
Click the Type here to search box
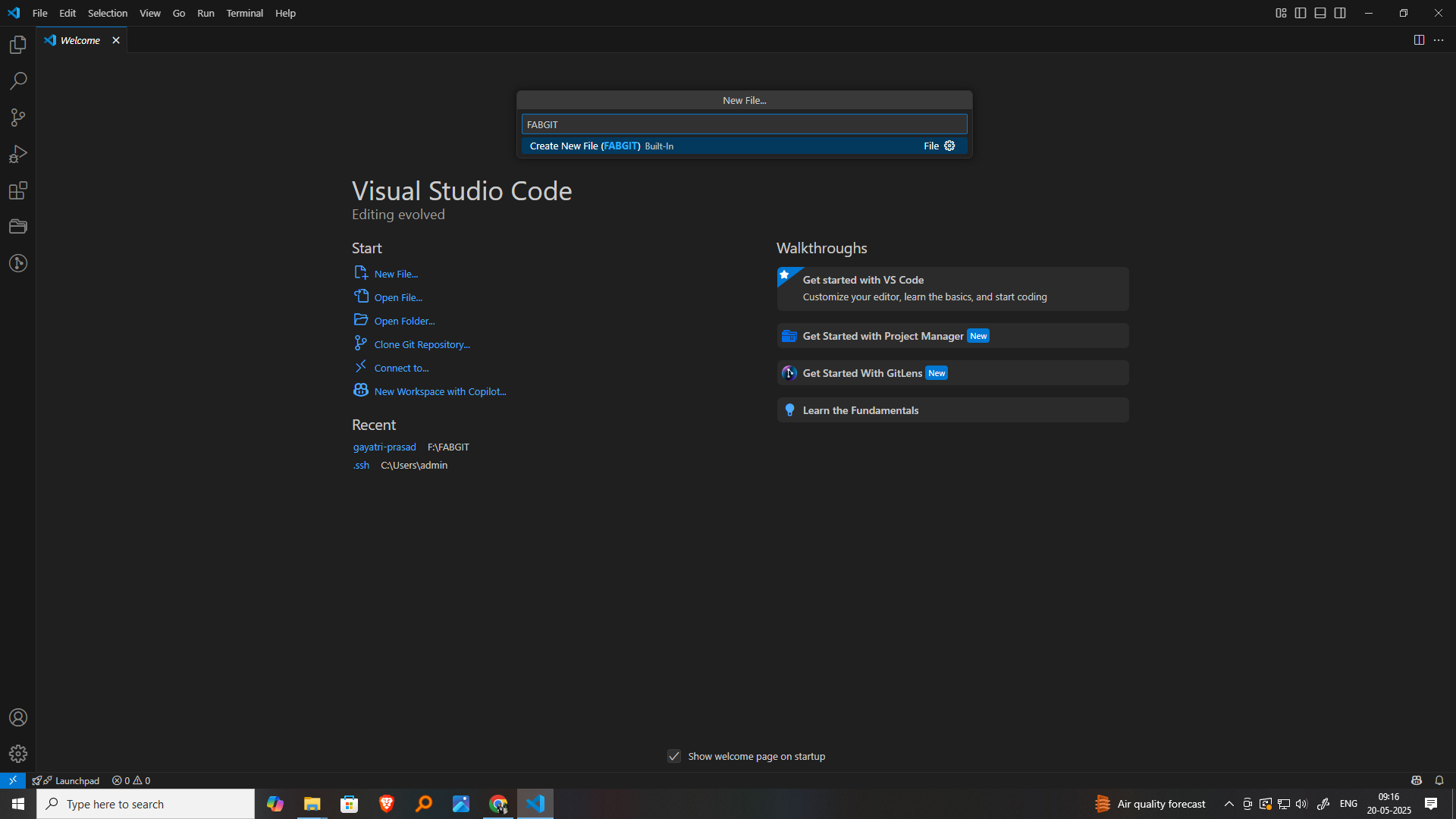pyautogui.click(x=146, y=804)
